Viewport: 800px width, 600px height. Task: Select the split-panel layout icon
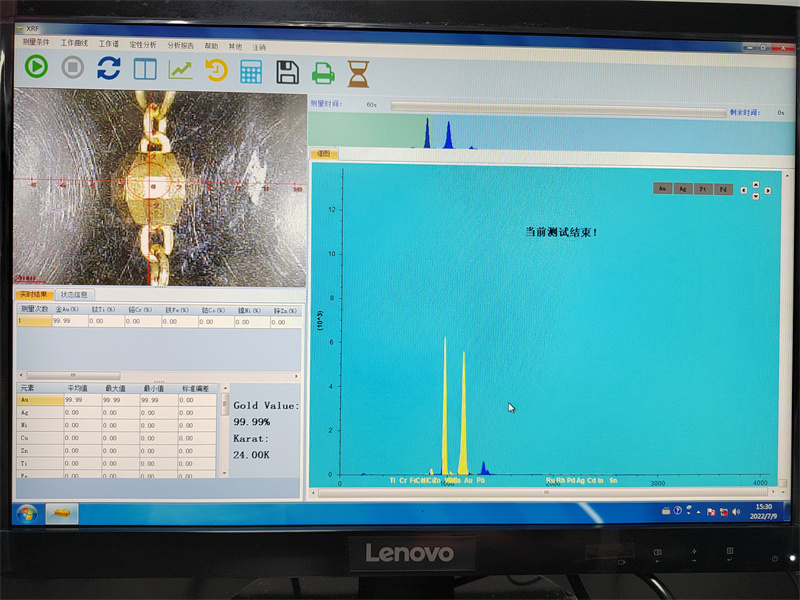(145, 69)
